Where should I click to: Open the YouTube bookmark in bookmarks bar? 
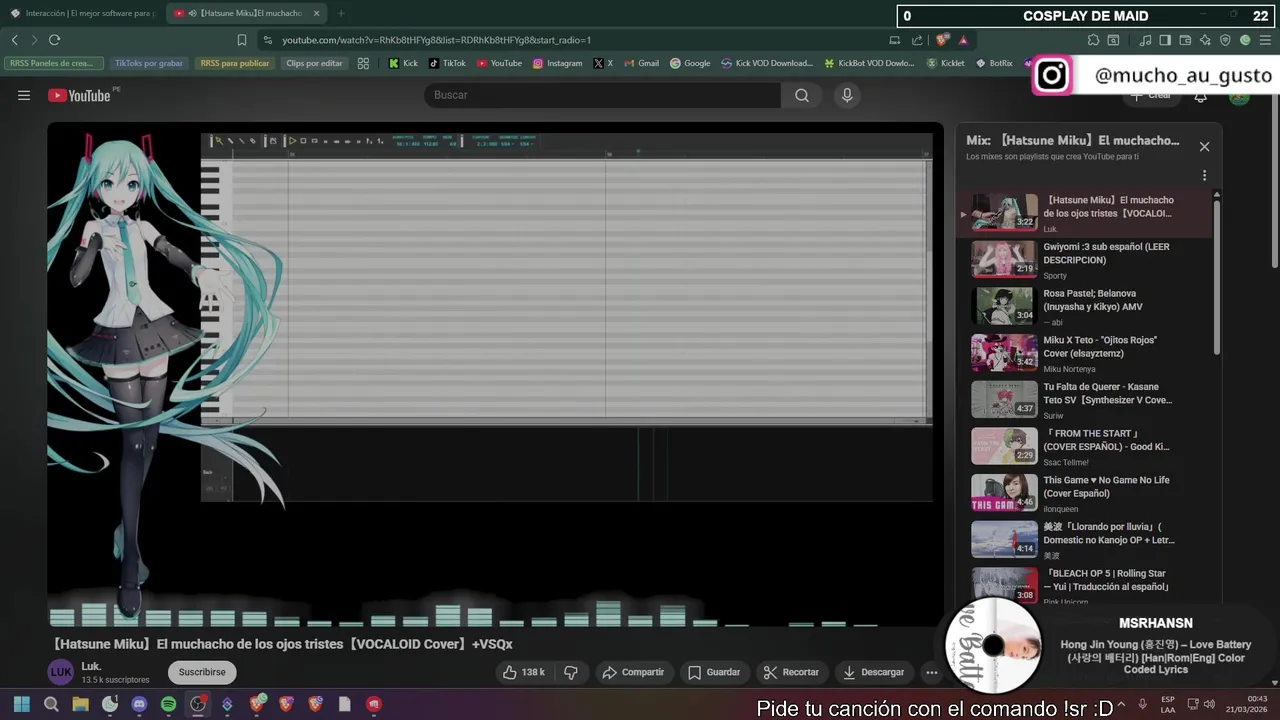click(499, 63)
